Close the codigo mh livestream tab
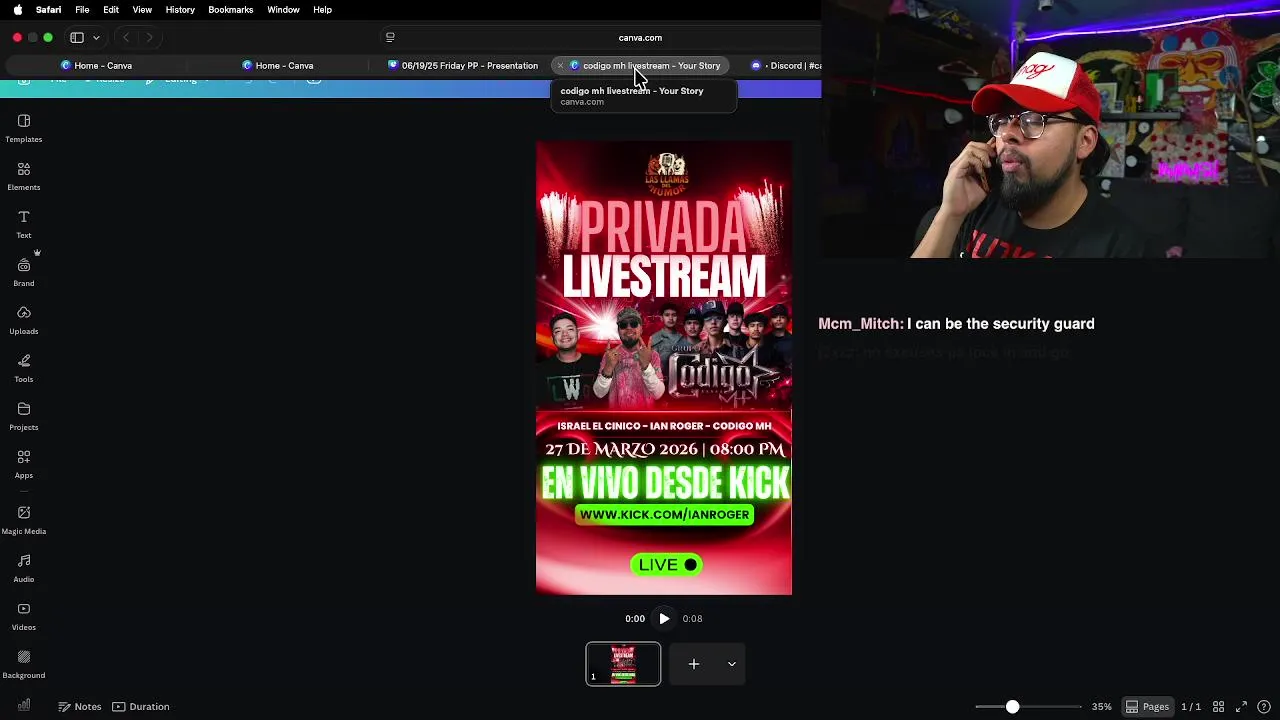This screenshot has width=1280, height=720. coord(560,66)
